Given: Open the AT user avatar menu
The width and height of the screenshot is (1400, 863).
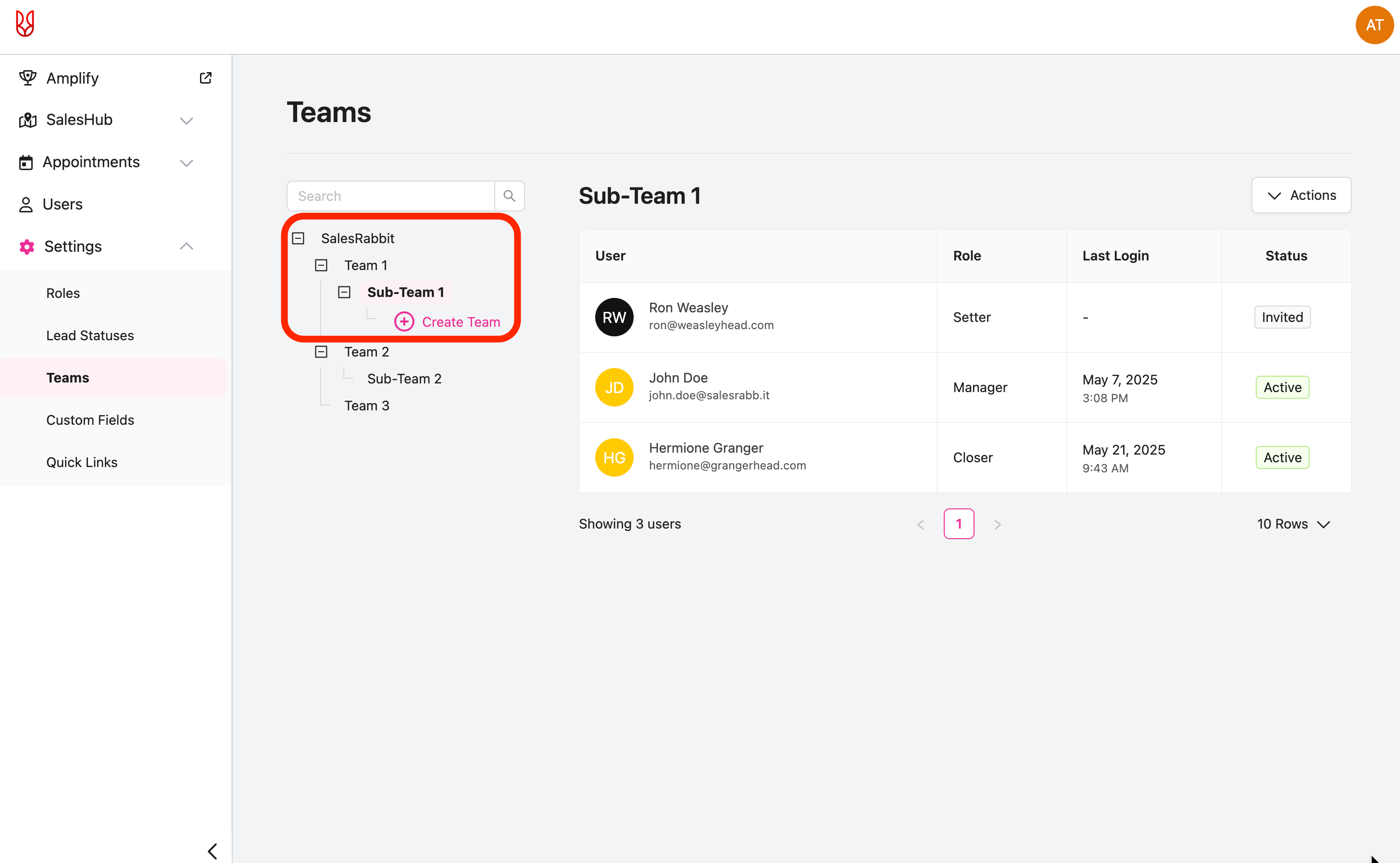Looking at the screenshot, I should [1374, 25].
